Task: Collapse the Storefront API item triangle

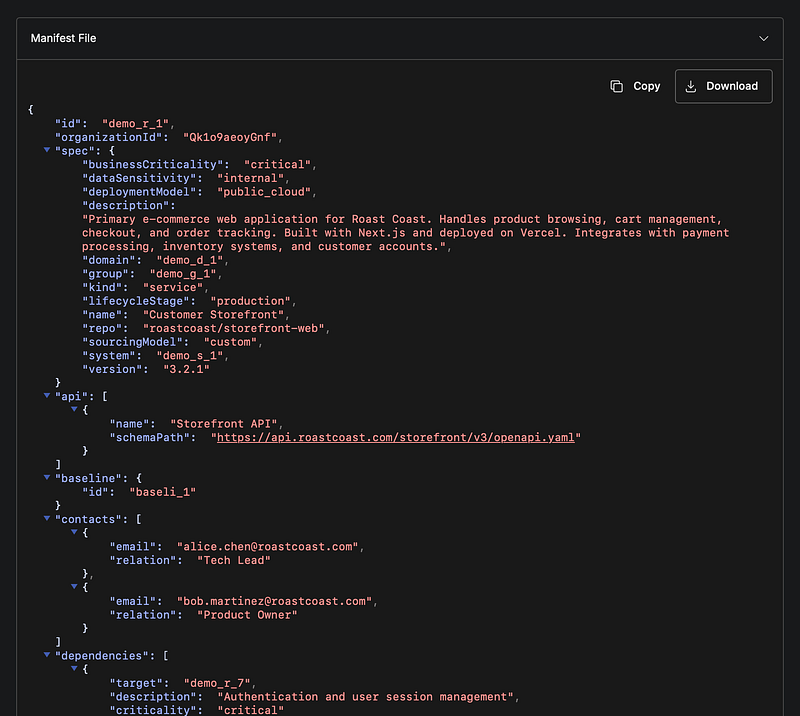Action: coord(74,409)
